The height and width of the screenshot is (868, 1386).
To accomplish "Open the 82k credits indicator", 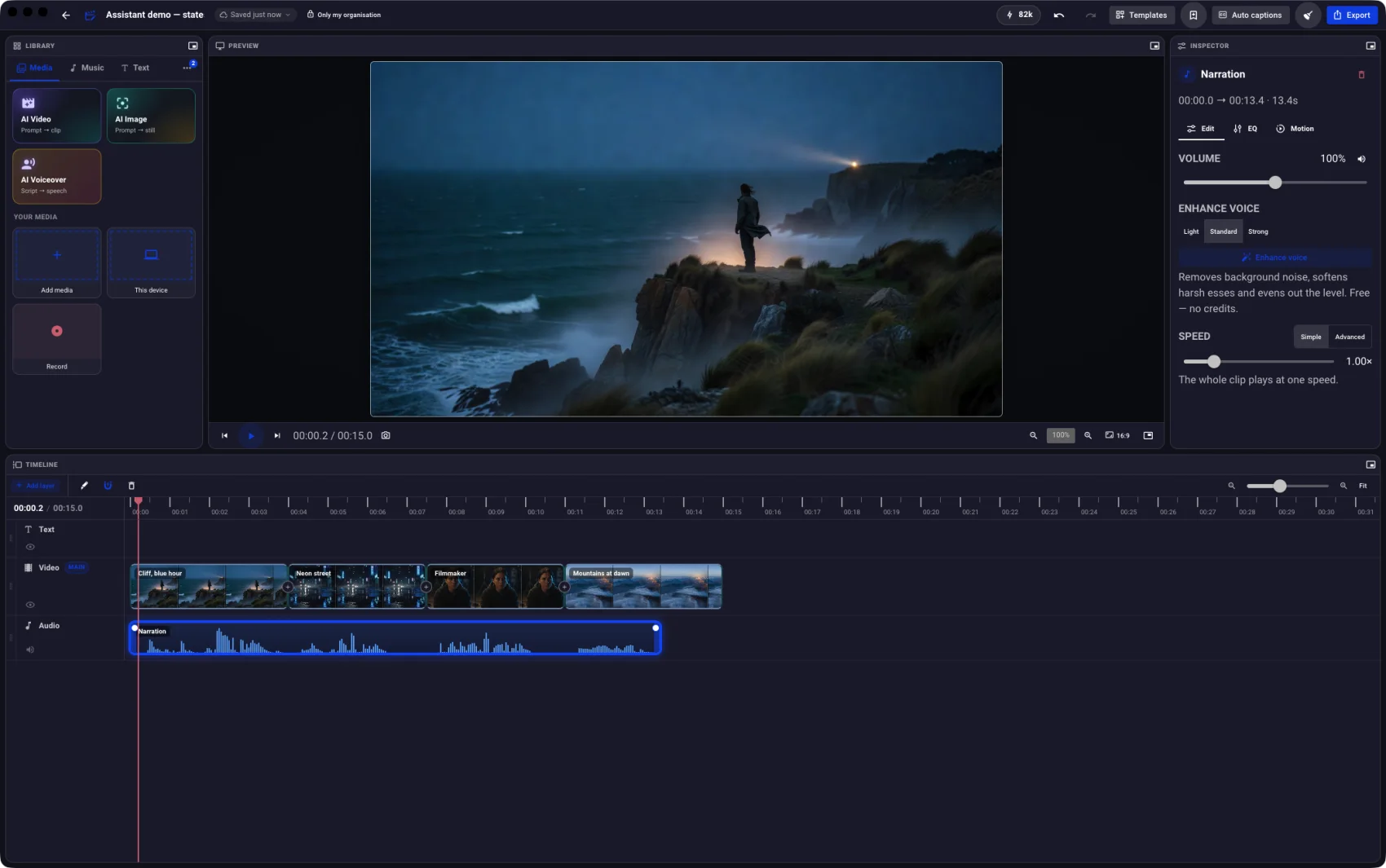I will point(1018,15).
